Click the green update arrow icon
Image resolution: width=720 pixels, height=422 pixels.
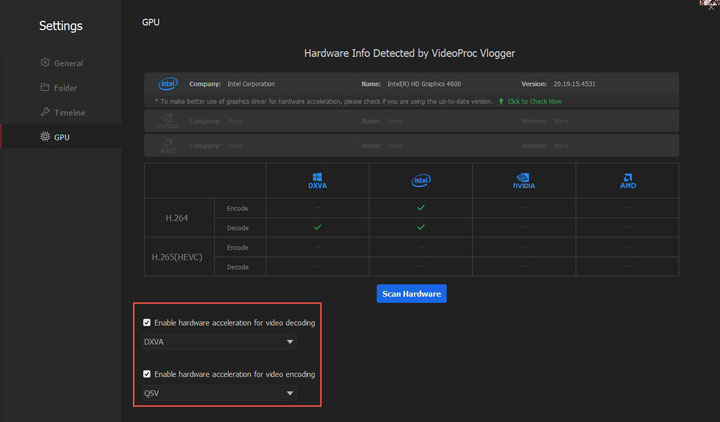(x=500, y=101)
